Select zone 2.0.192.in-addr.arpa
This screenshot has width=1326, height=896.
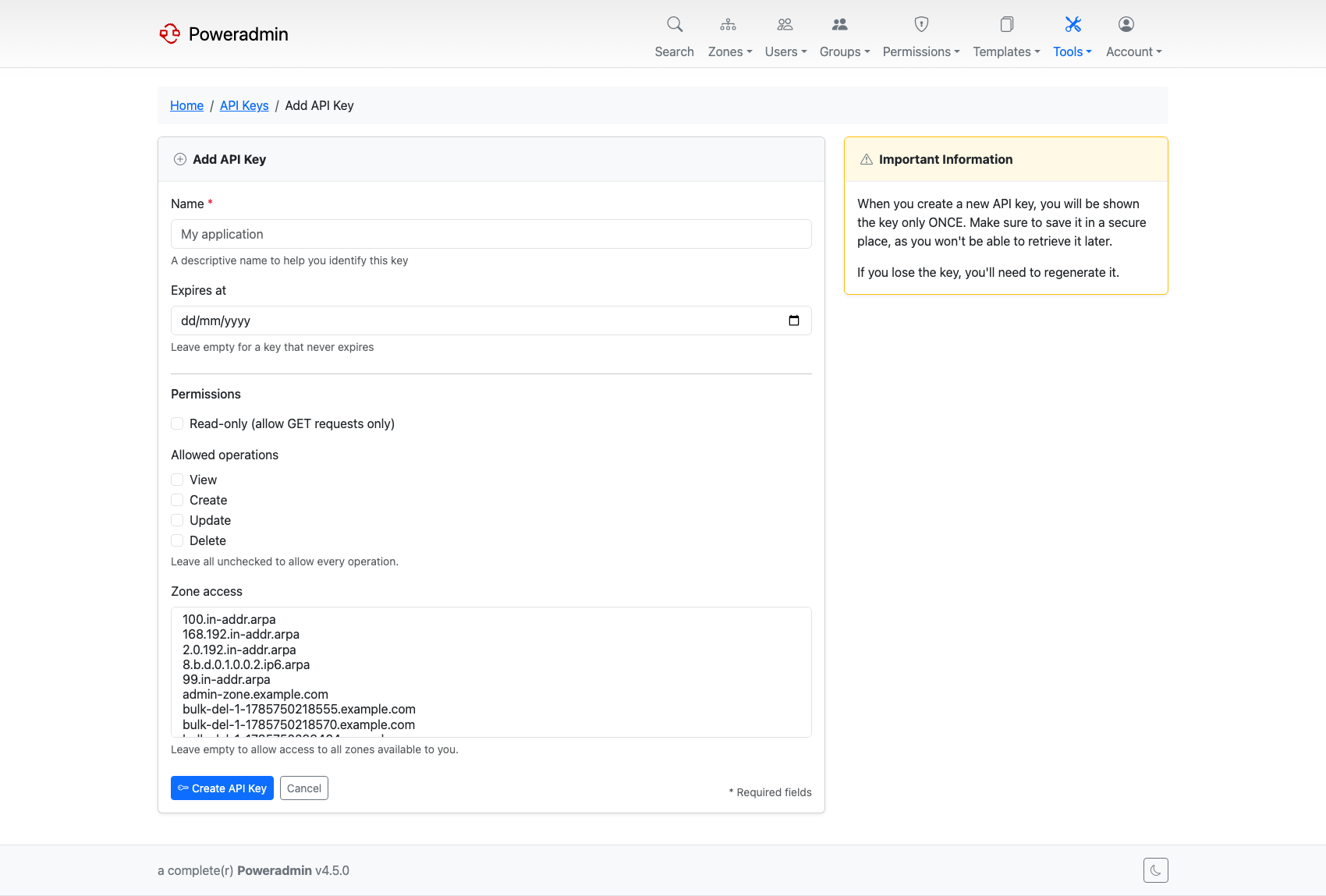pos(491,650)
